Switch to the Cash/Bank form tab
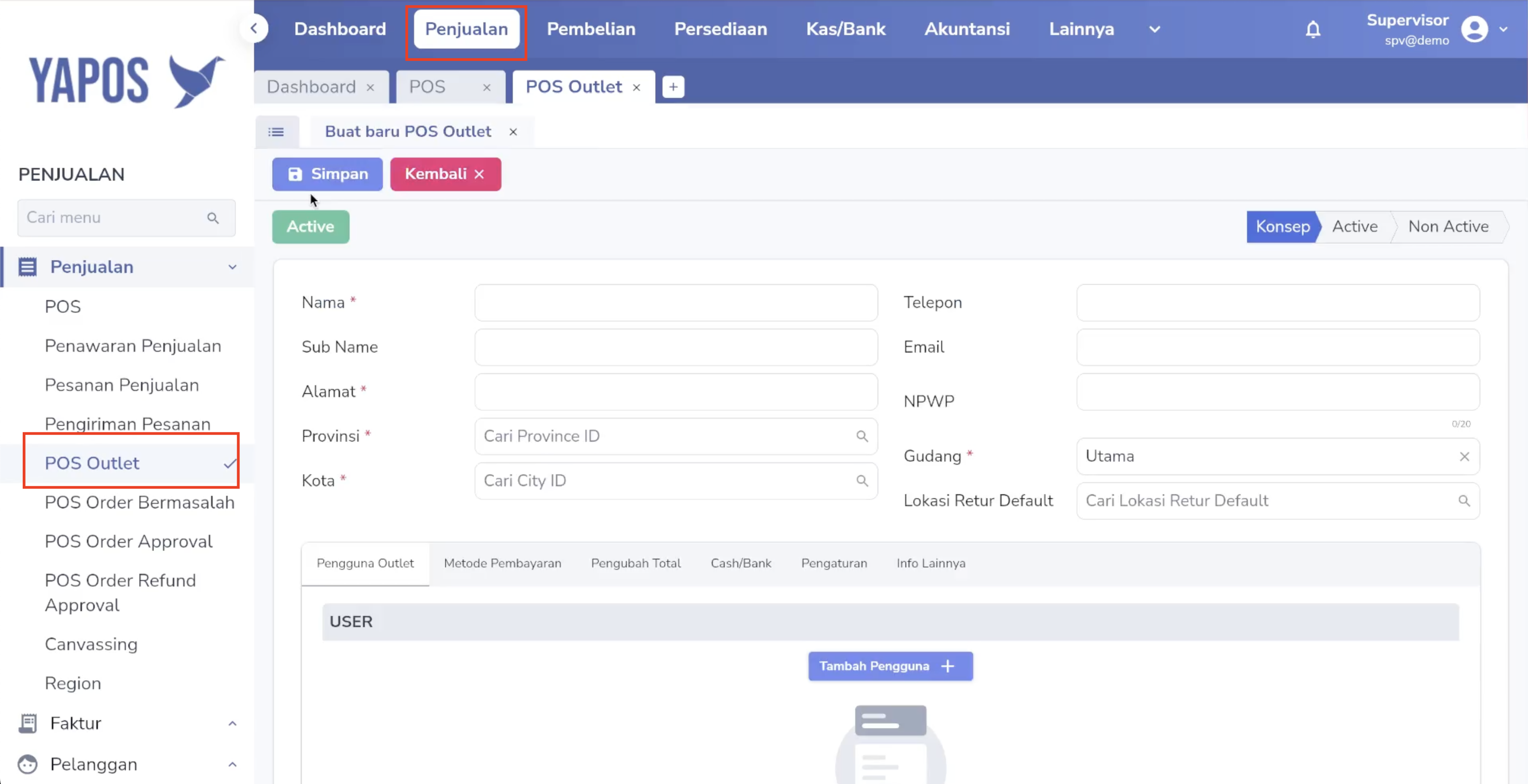The image size is (1528, 784). pyautogui.click(x=741, y=563)
